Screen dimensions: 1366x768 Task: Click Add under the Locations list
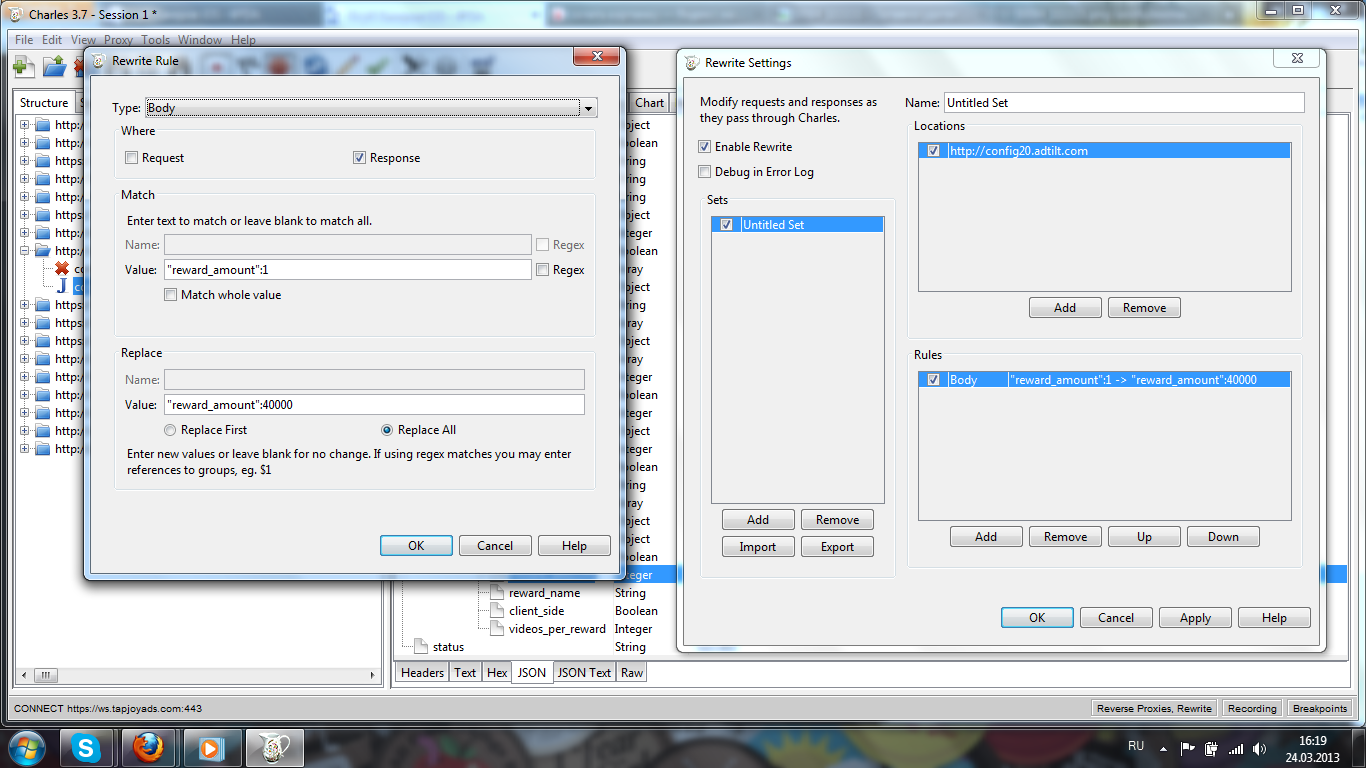coord(1065,308)
